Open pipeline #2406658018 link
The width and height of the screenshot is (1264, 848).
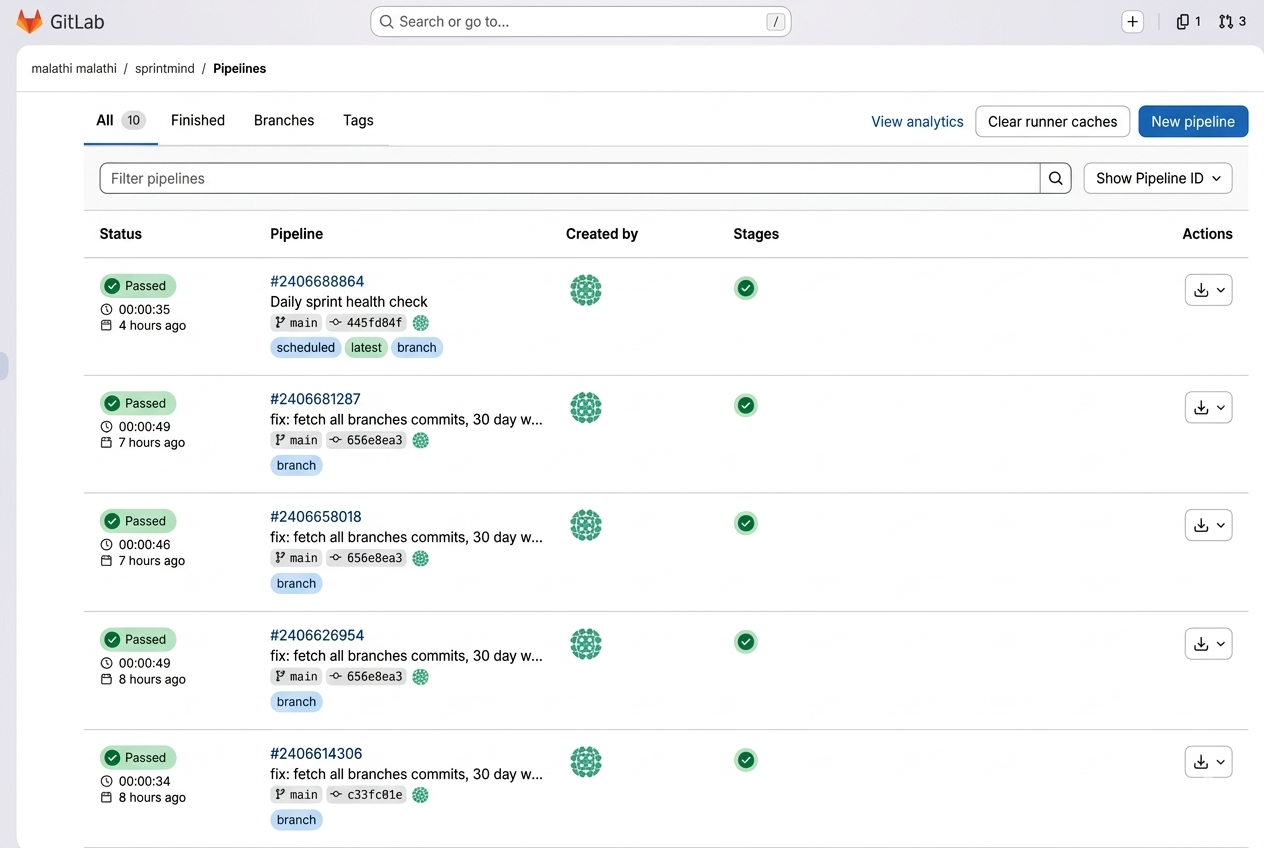coord(316,517)
